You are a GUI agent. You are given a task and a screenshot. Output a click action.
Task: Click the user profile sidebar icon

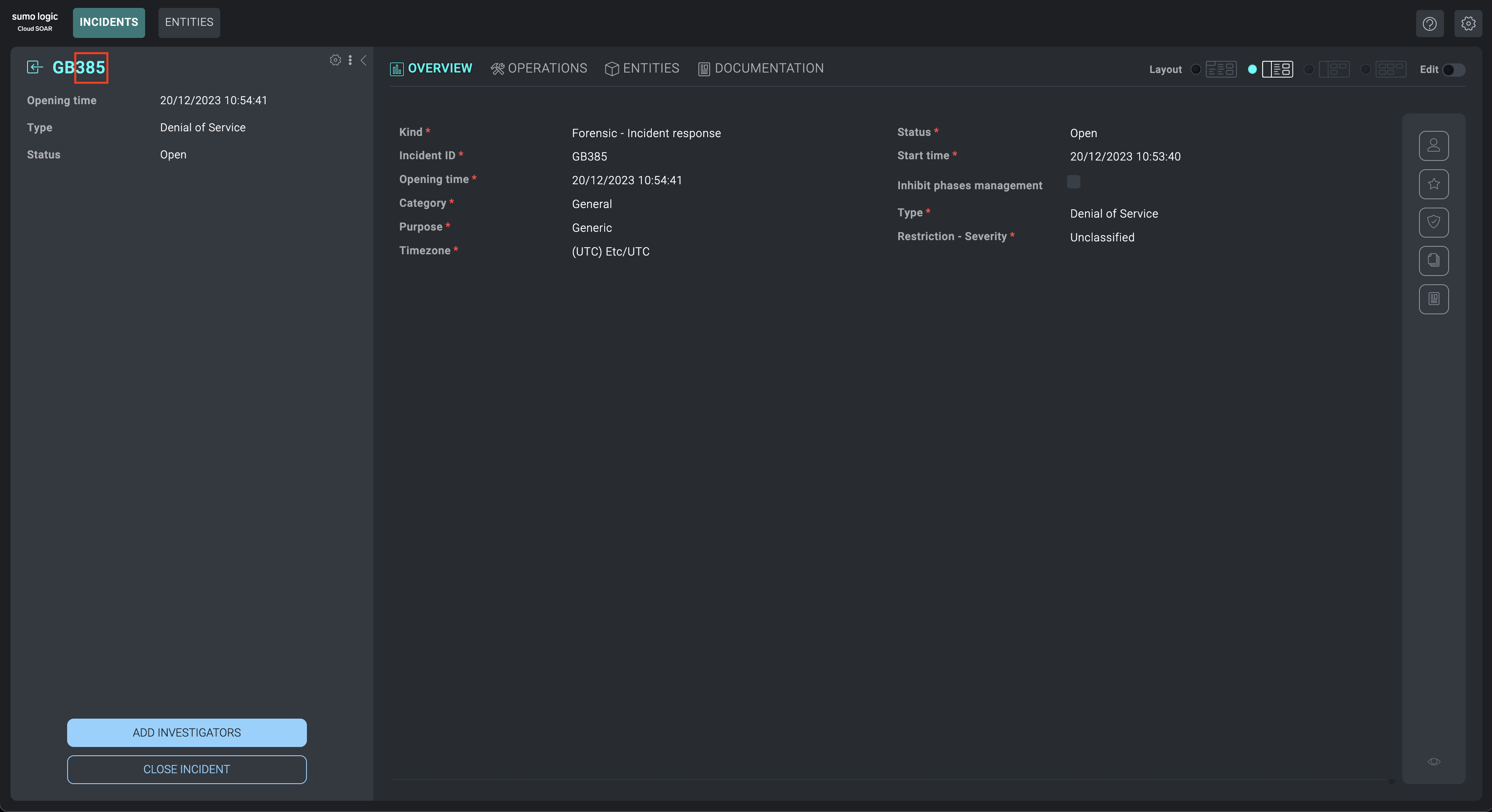[x=1434, y=145]
